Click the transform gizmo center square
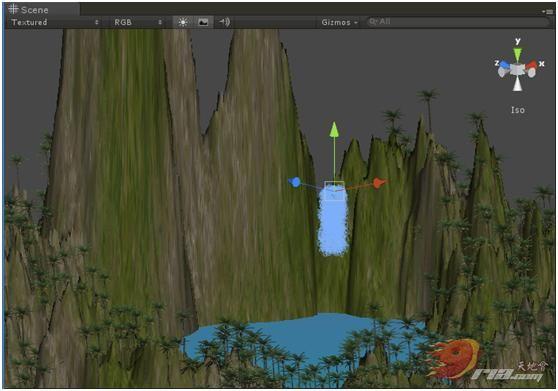This screenshot has width=558, height=391. point(334,191)
